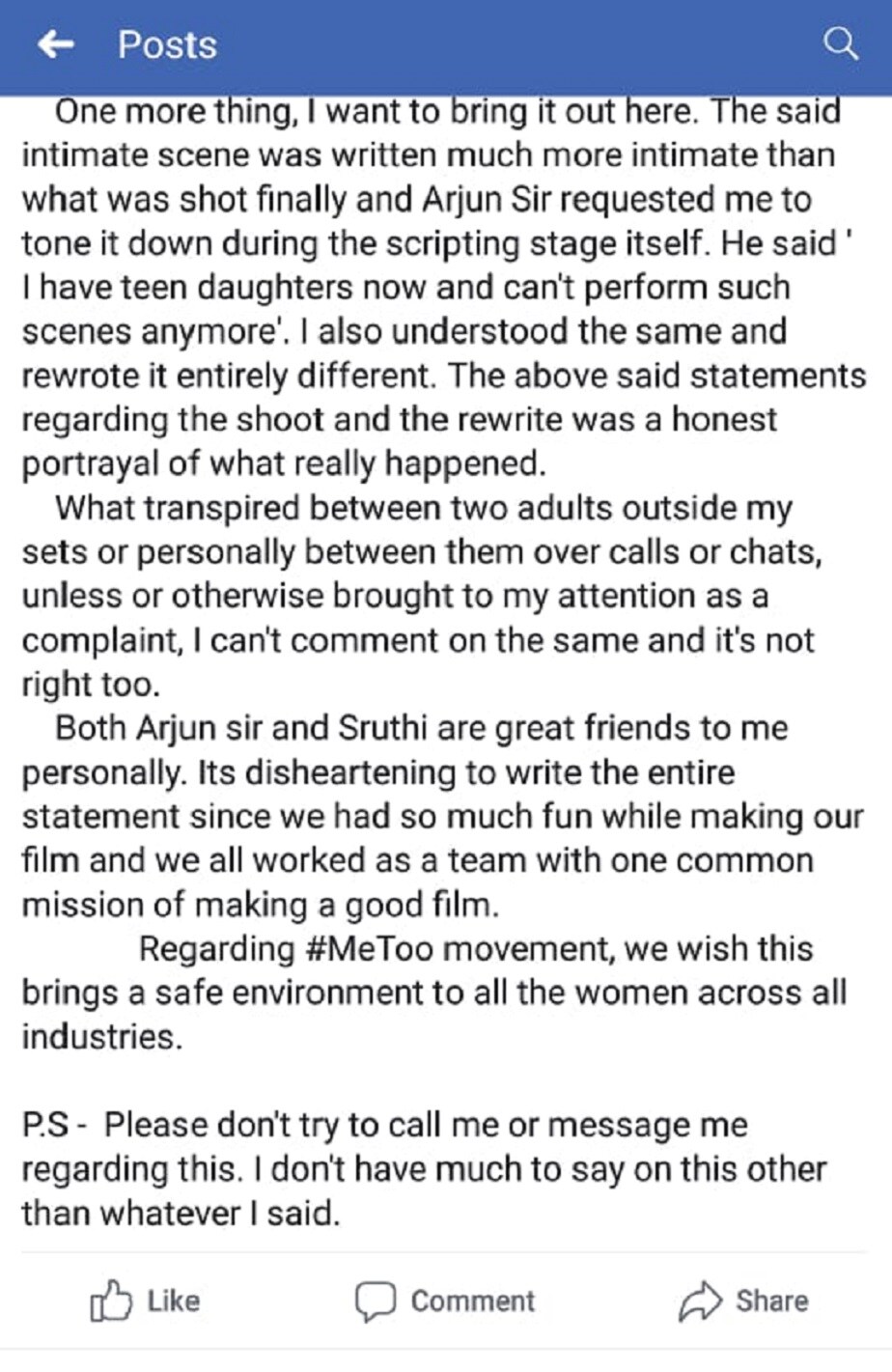This screenshot has height=1372, width=892.
Task: Open search with the magnifier icon
Action: pyautogui.click(x=841, y=44)
